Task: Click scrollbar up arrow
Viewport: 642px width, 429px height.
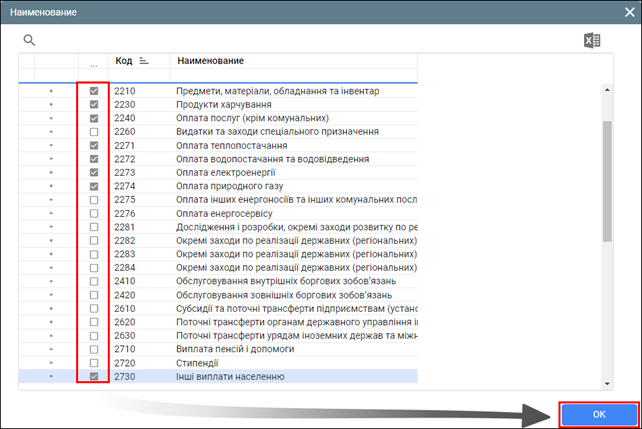Action: point(607,90)
